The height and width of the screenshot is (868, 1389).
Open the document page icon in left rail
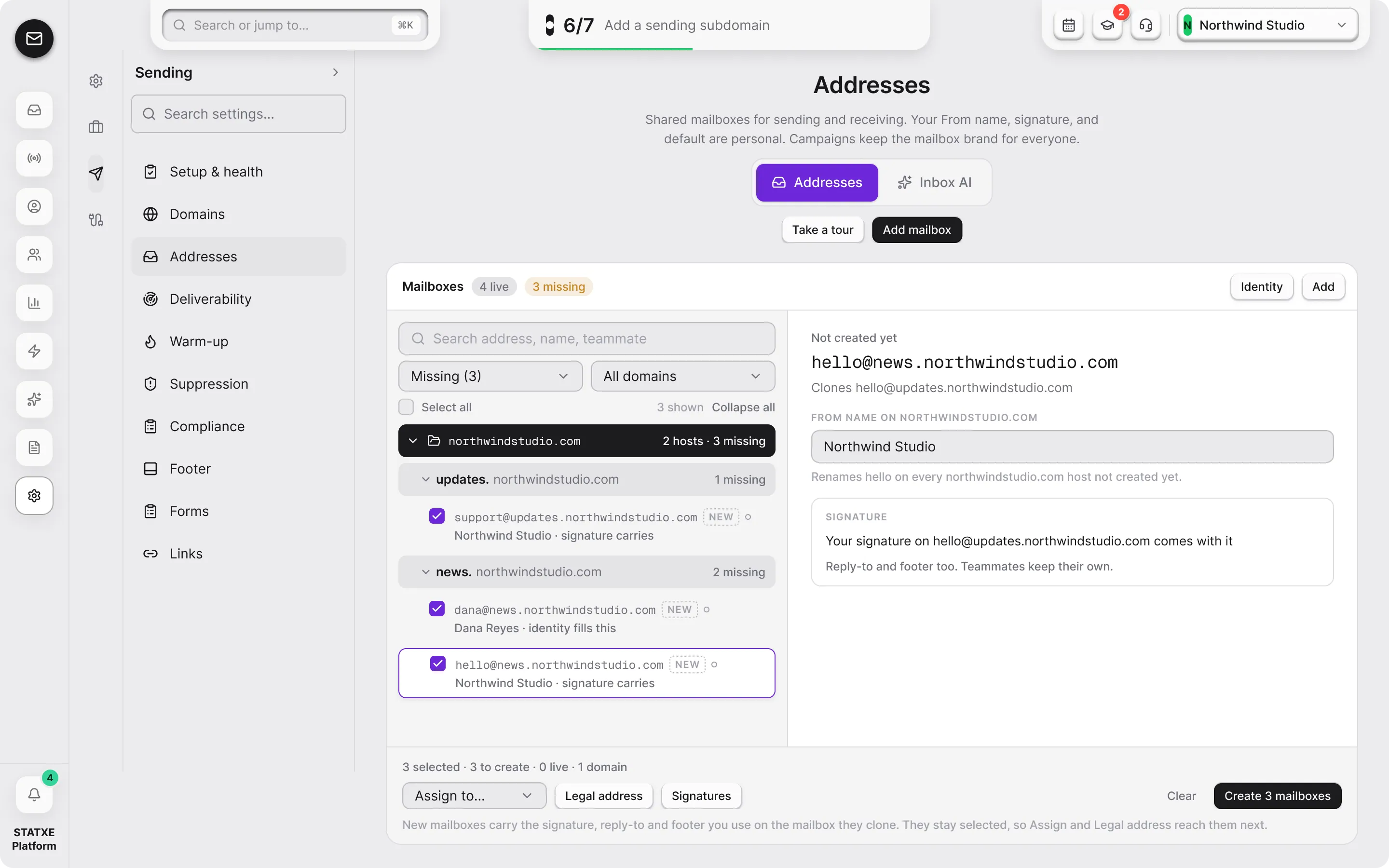(34, 447)
